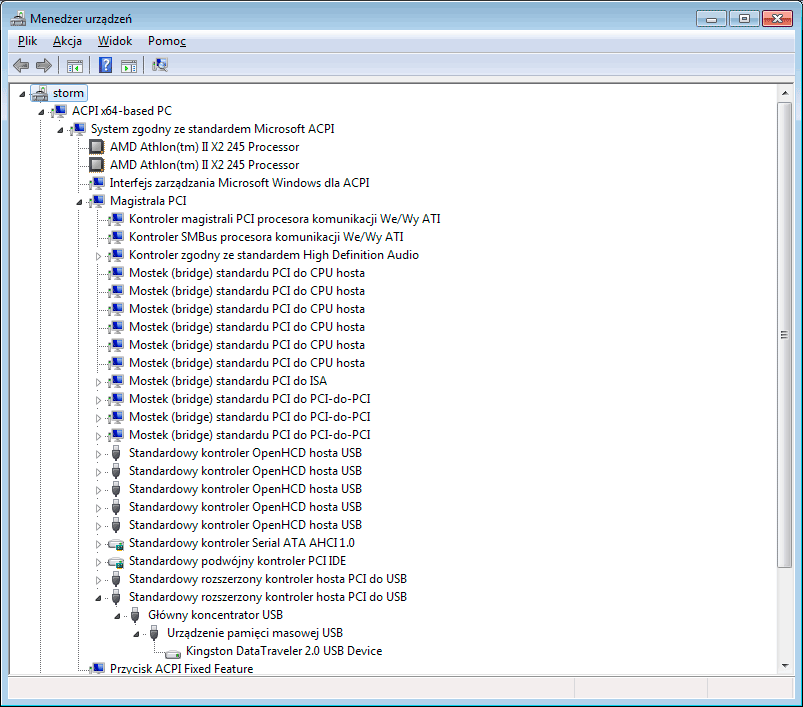Click the scrollbar up arrow

pos(785,93)
